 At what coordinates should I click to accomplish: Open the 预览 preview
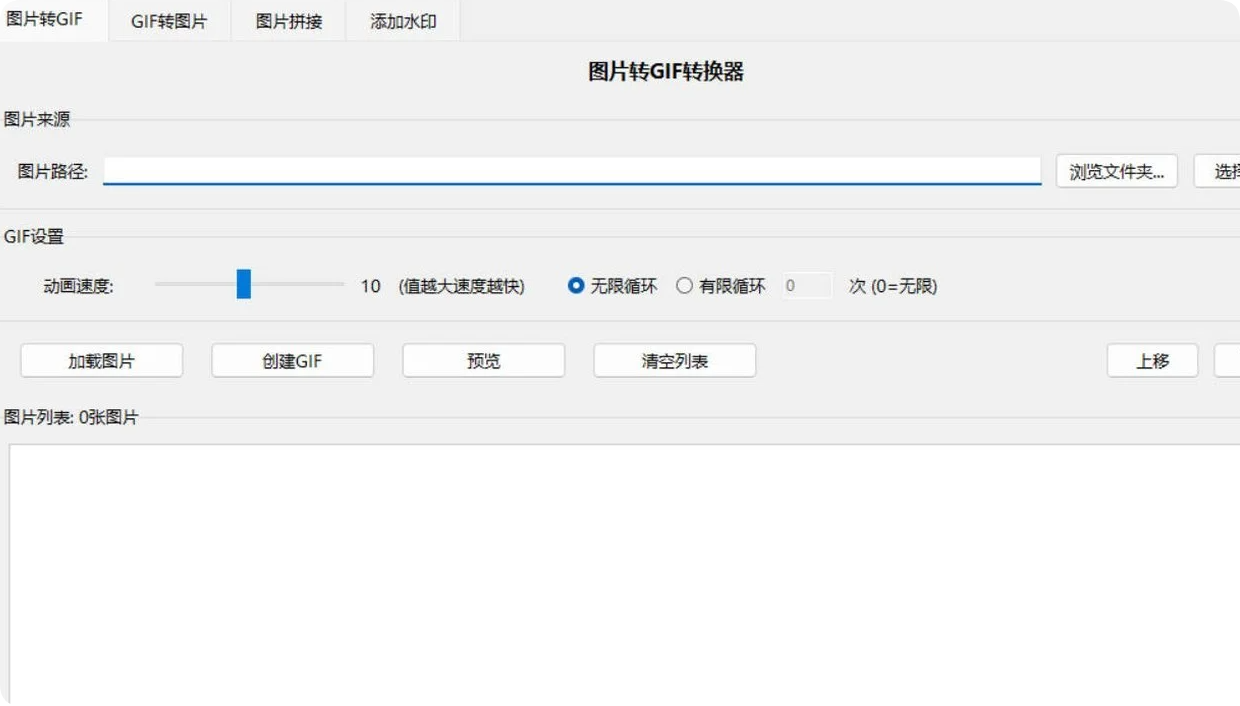click(x=483, y=360)
